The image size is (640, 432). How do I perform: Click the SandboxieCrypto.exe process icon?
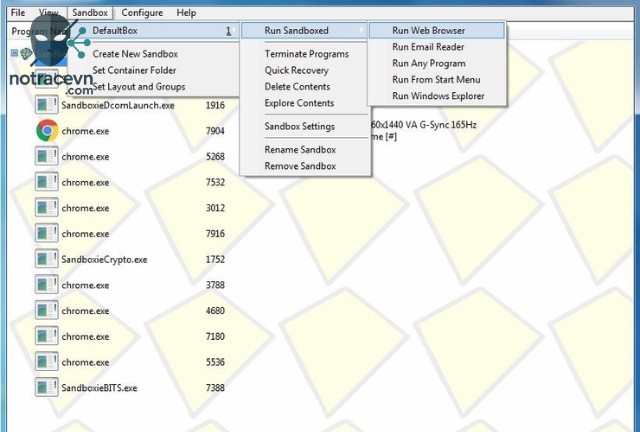47,259
